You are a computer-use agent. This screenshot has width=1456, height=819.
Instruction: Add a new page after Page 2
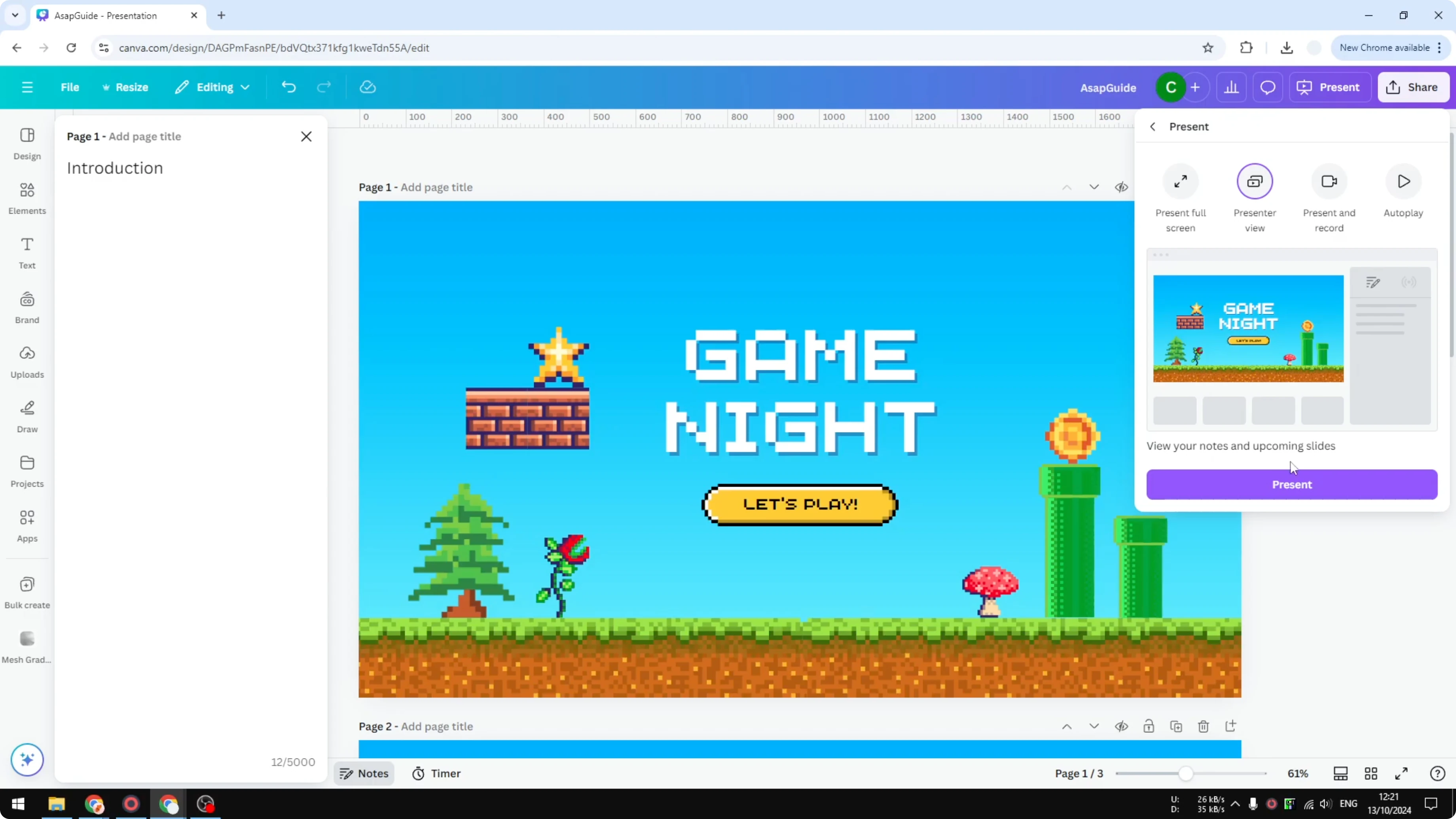[x=1230, y=726]
